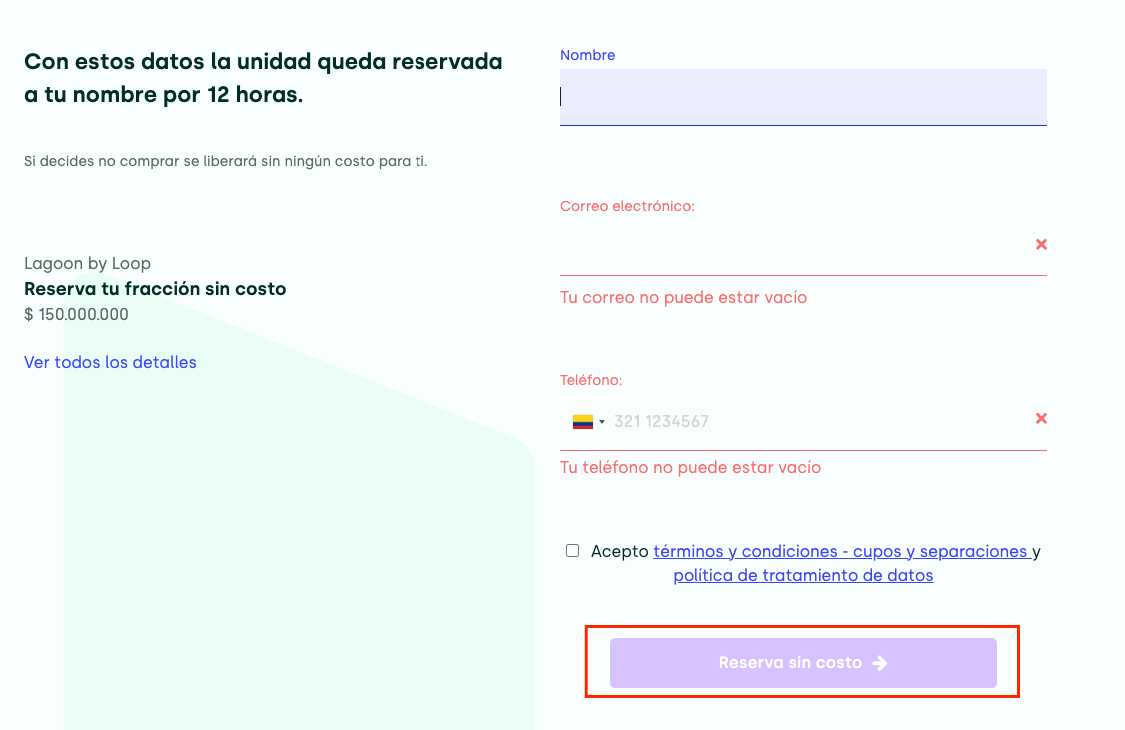Click the Lagoon by Loop project name
This screenshot has width=1125, height=730.
coord(87,263)
